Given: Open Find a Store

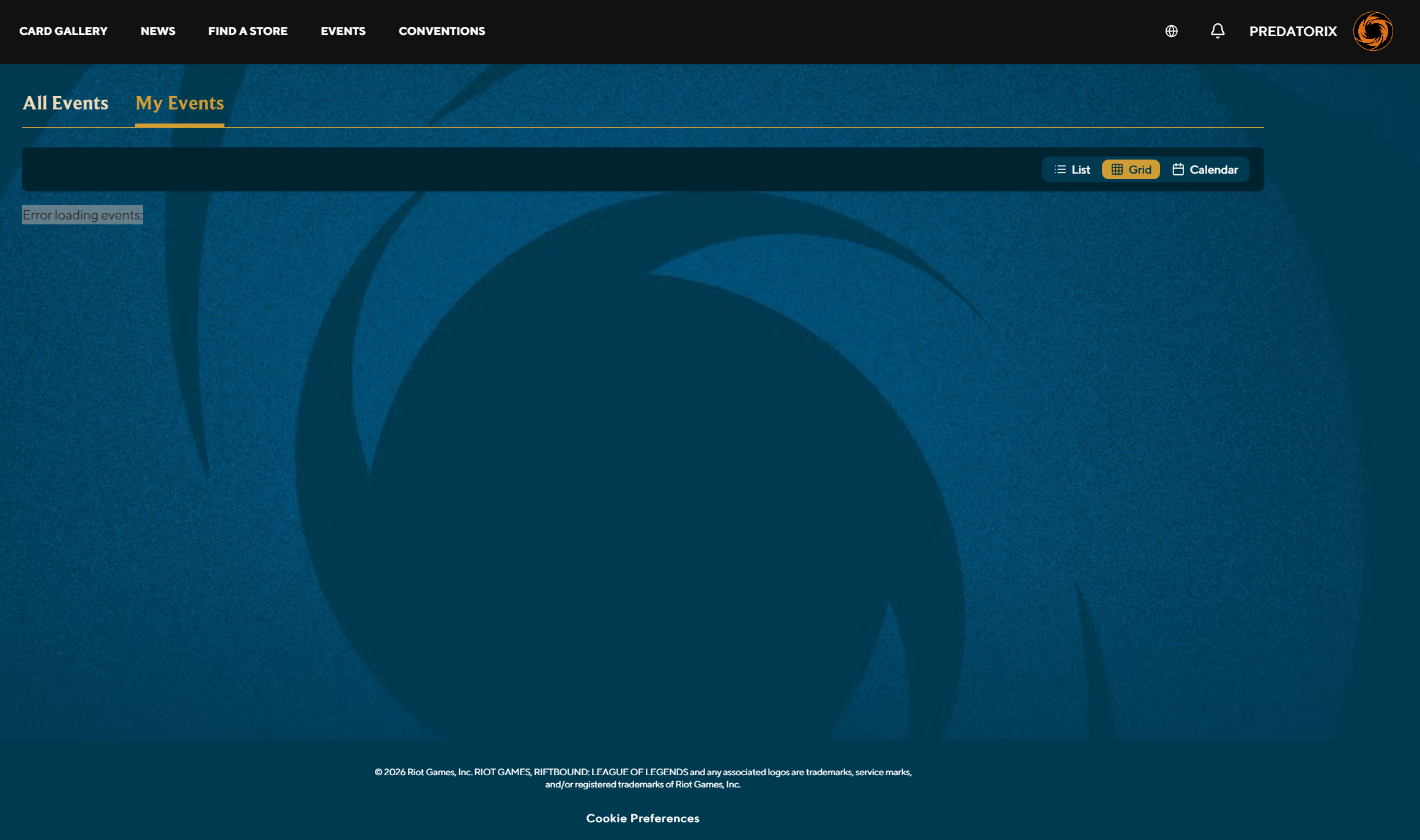Looking at the screenshot, I should pyautogui.click(x=248, y=31).
